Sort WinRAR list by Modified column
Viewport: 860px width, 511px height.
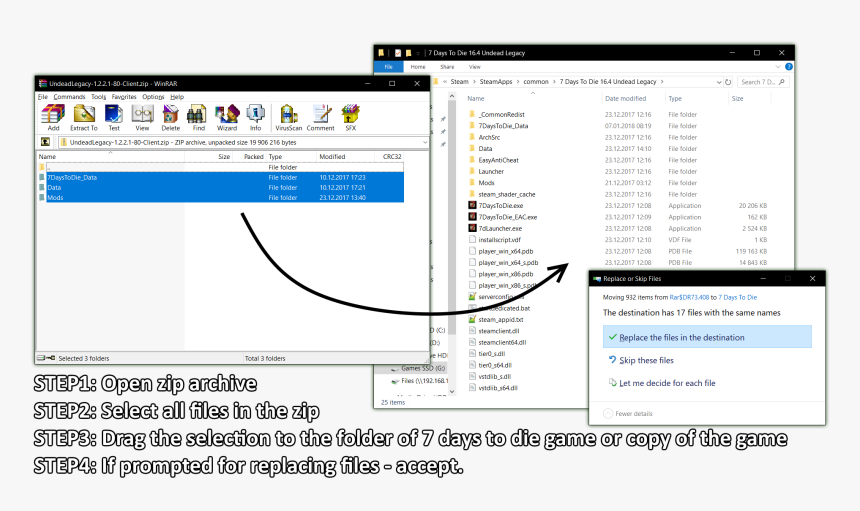coord(332,156)
